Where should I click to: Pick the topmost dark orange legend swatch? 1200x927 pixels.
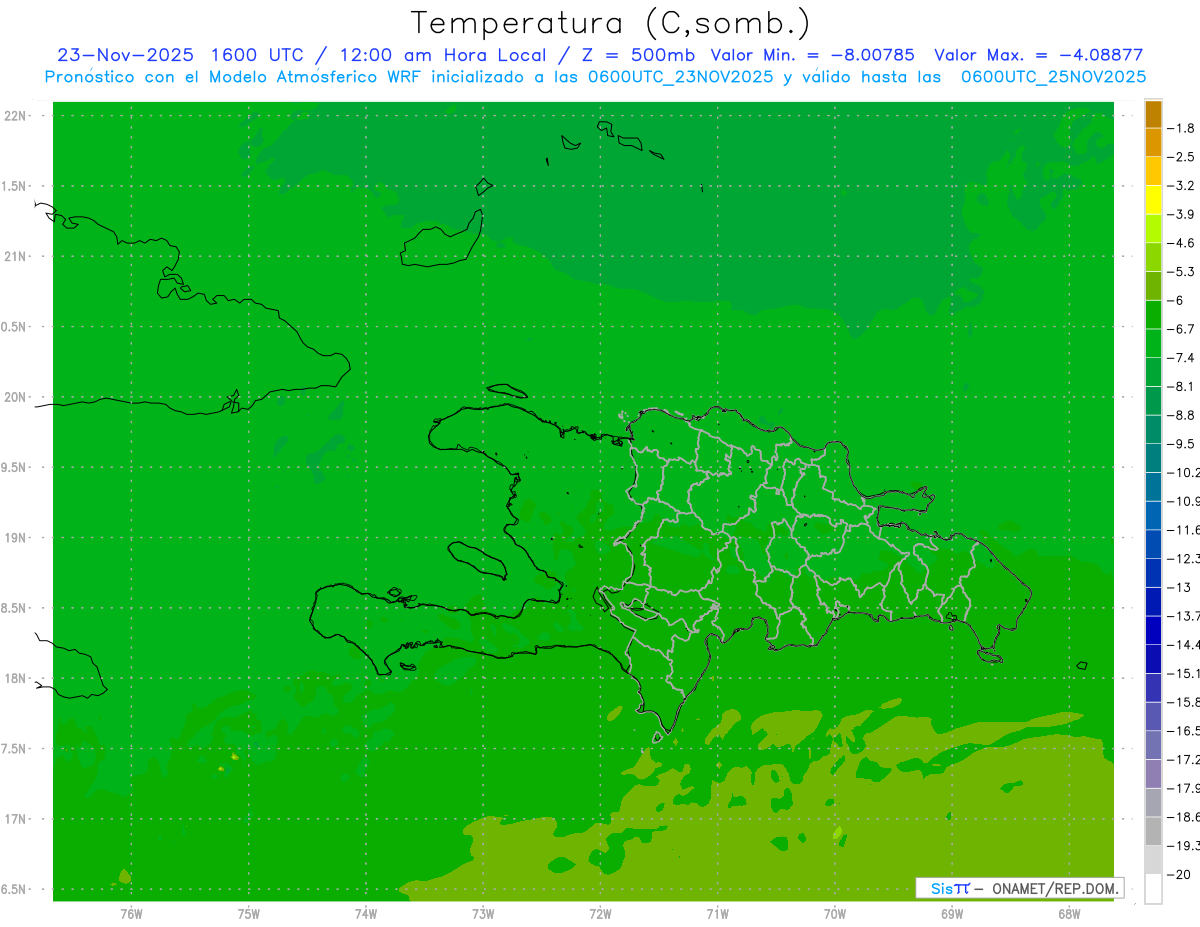[1153, 114]
